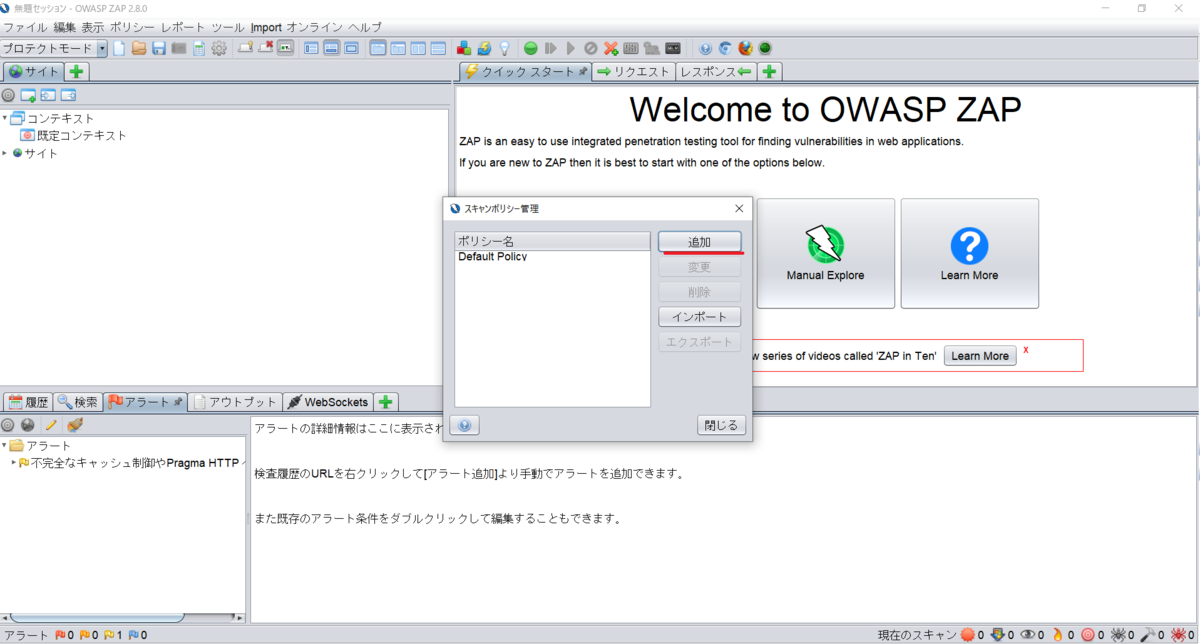1200x644 pixels.
Task: Click the Learn More question mark button
Action: tap(969, 253)
